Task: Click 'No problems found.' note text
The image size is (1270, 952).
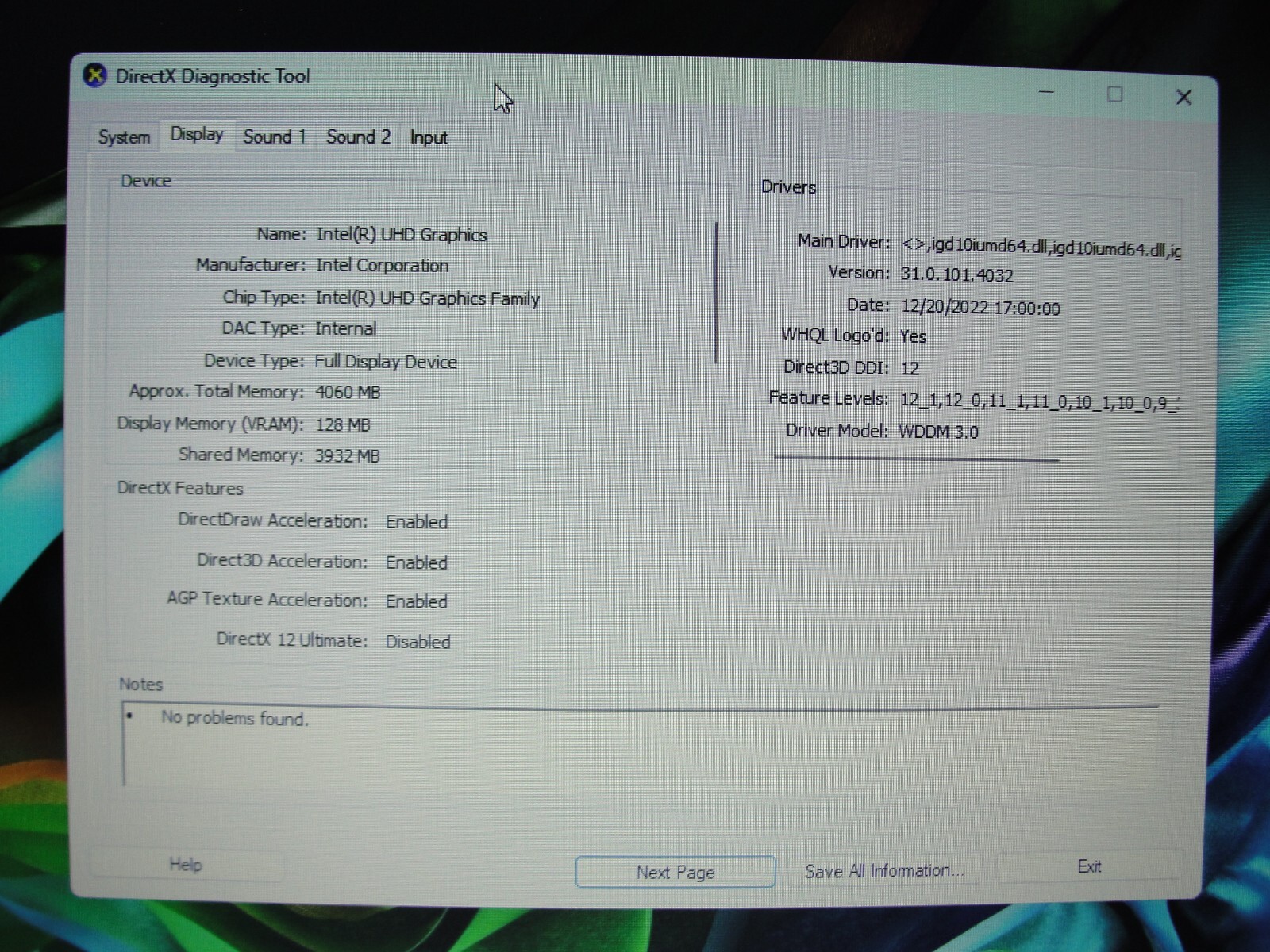Action: 235,718
